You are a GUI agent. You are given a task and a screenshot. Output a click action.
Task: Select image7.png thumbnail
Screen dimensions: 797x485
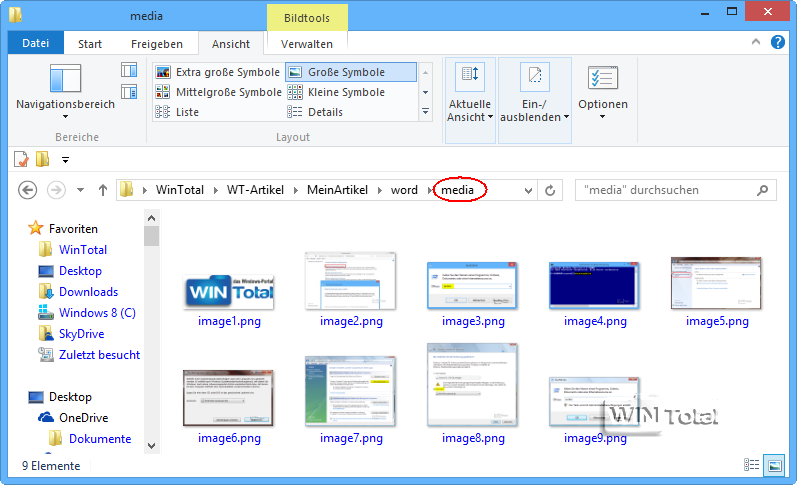[x=350, y=391]
